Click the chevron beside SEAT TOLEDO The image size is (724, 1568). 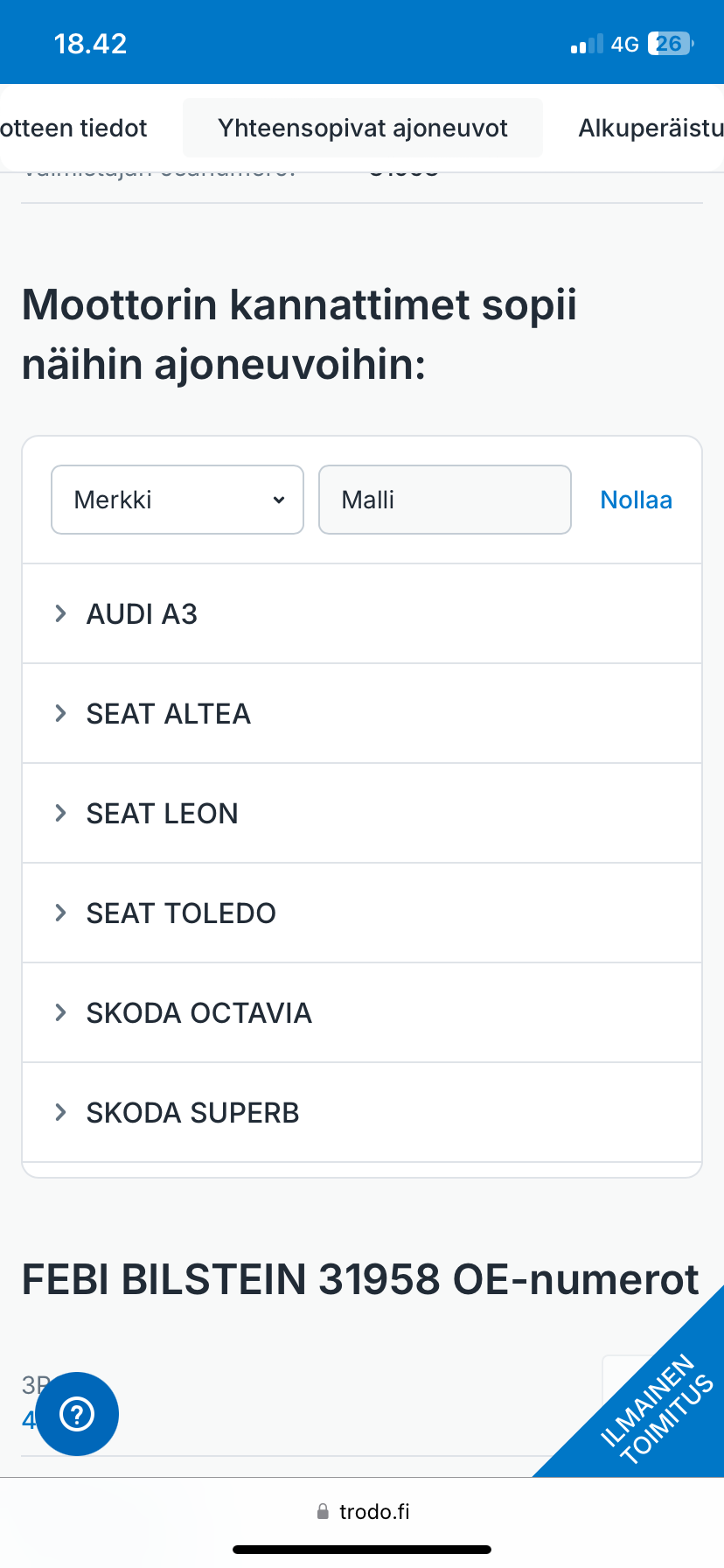[60, 913]
